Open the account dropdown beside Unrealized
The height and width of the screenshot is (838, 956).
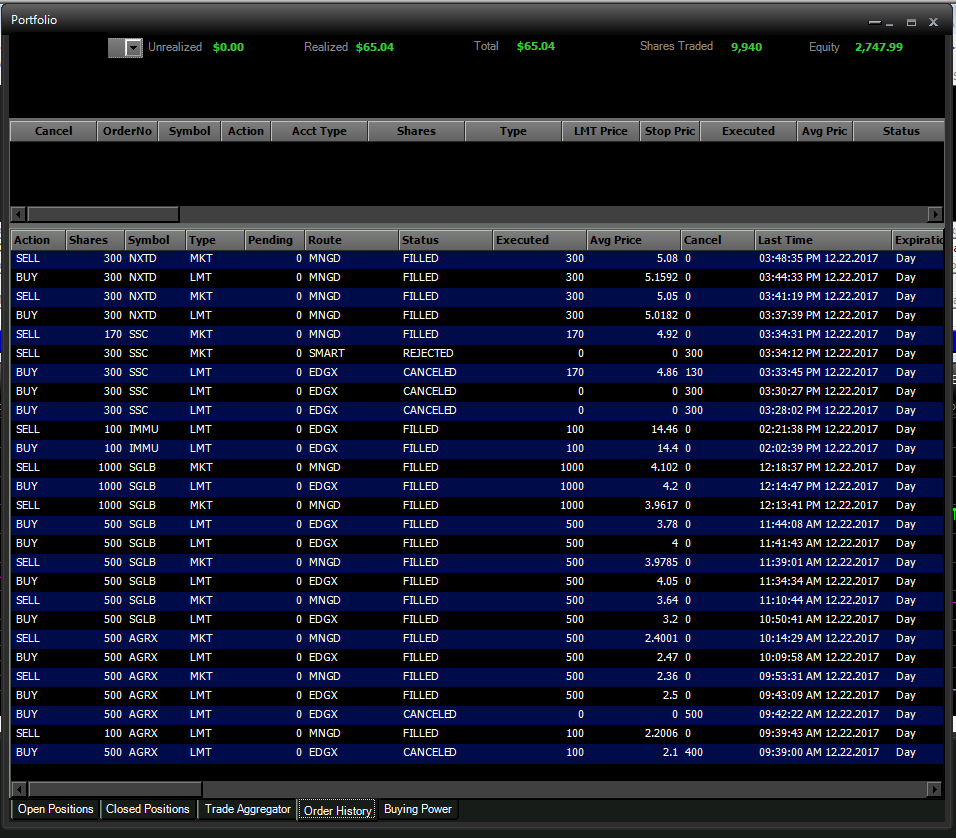tap(133, 48)
